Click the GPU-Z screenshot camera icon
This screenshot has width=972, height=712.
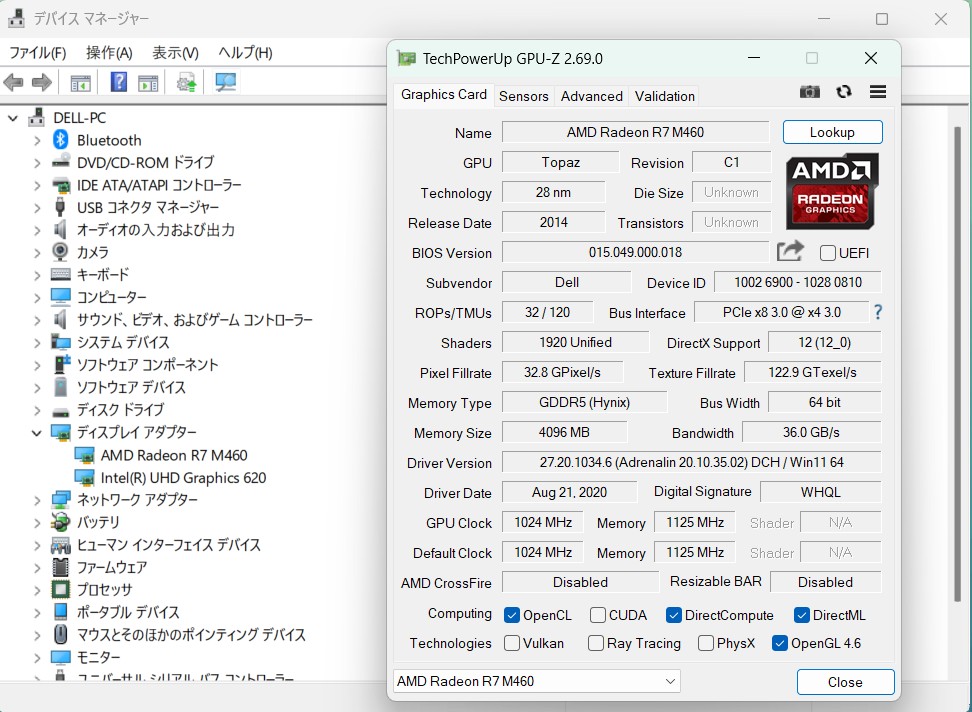point(810,92)
